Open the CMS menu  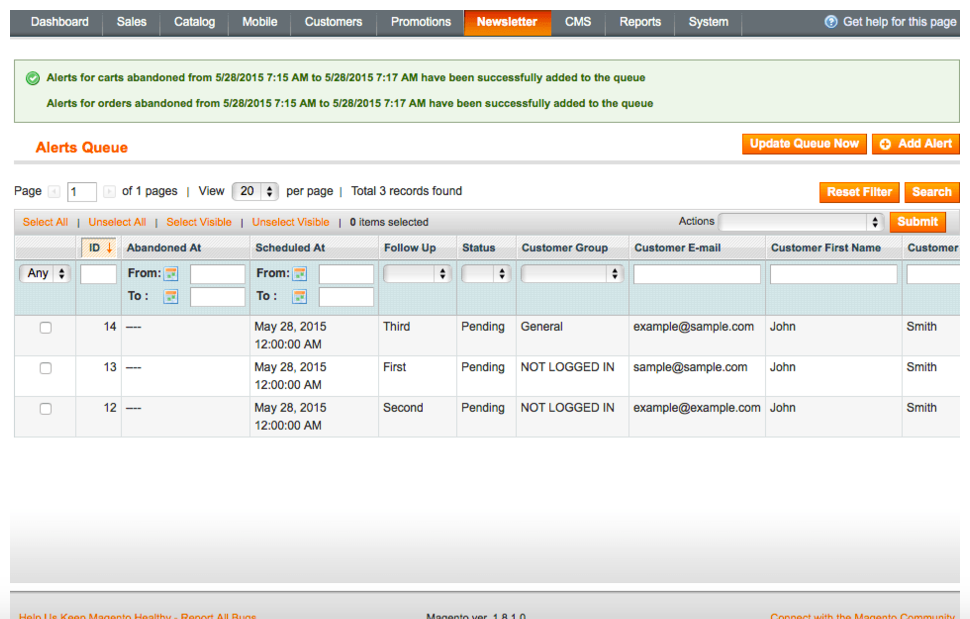(x=578, y=22)
